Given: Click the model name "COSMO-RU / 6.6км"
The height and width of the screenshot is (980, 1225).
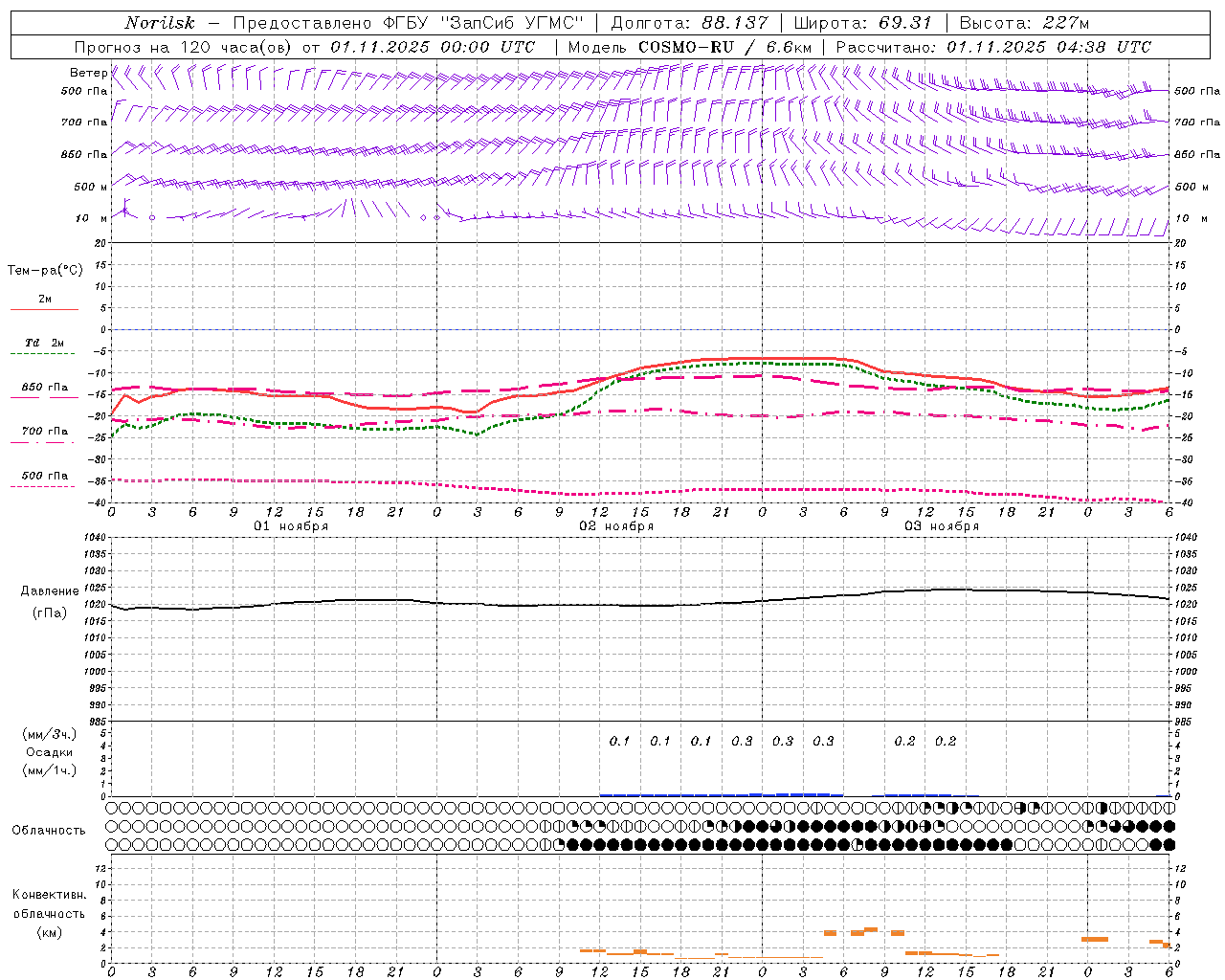Looking at the screenshot, I should click(x=724, y=47).
